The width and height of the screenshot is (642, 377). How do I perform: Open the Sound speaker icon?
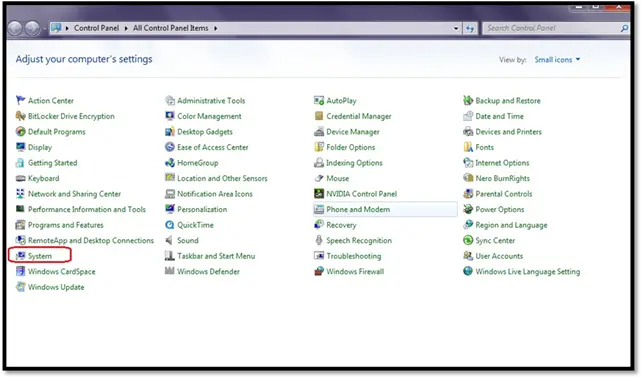[x=170, y=241]
